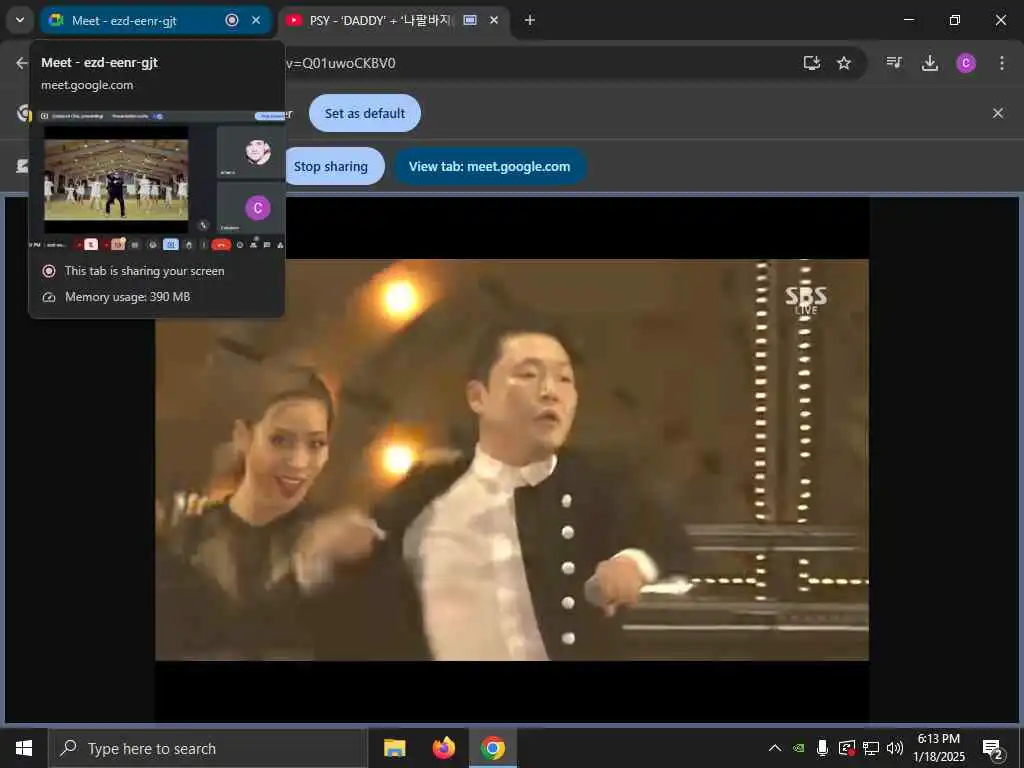Open the notification center icon
1024x768 pixels.
pos(993,748)
